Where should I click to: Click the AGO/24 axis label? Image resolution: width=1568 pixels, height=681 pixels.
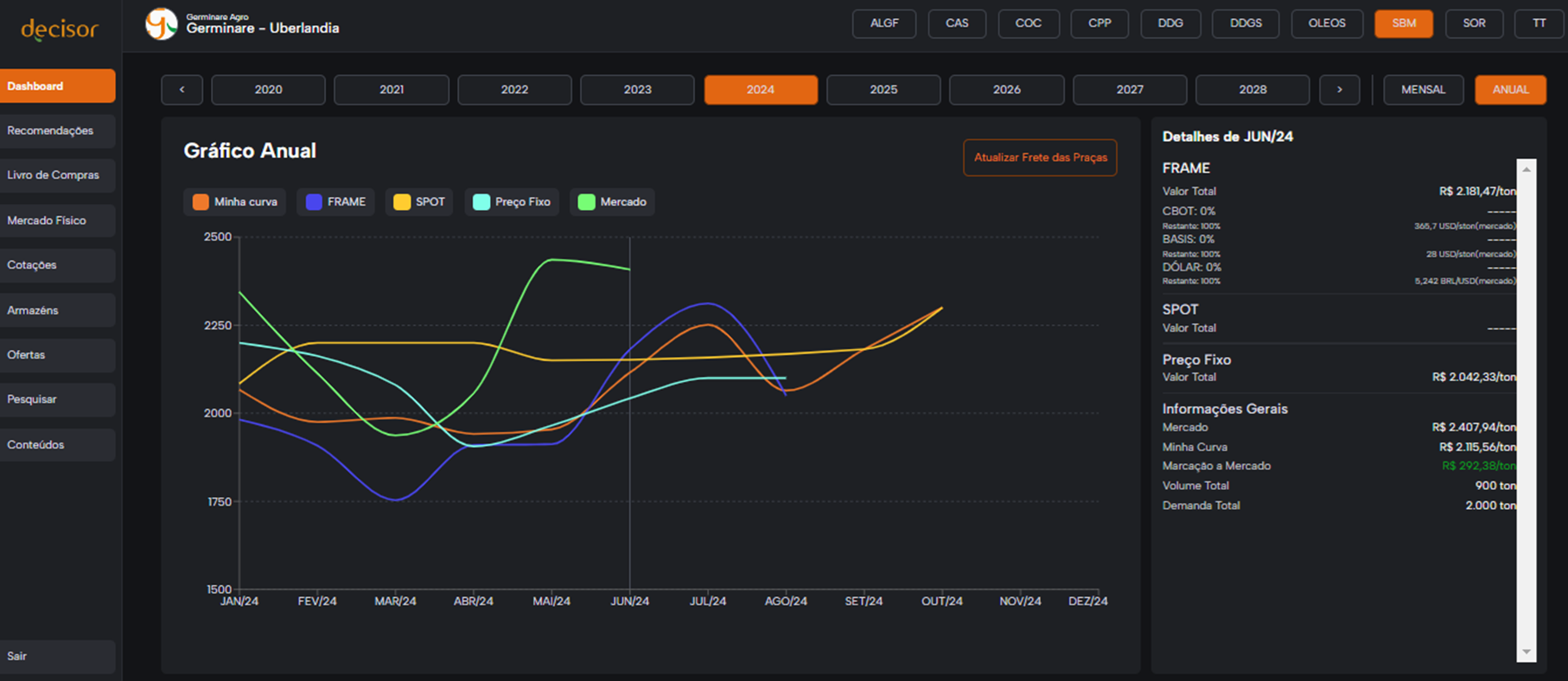click(x=786, y=601)
